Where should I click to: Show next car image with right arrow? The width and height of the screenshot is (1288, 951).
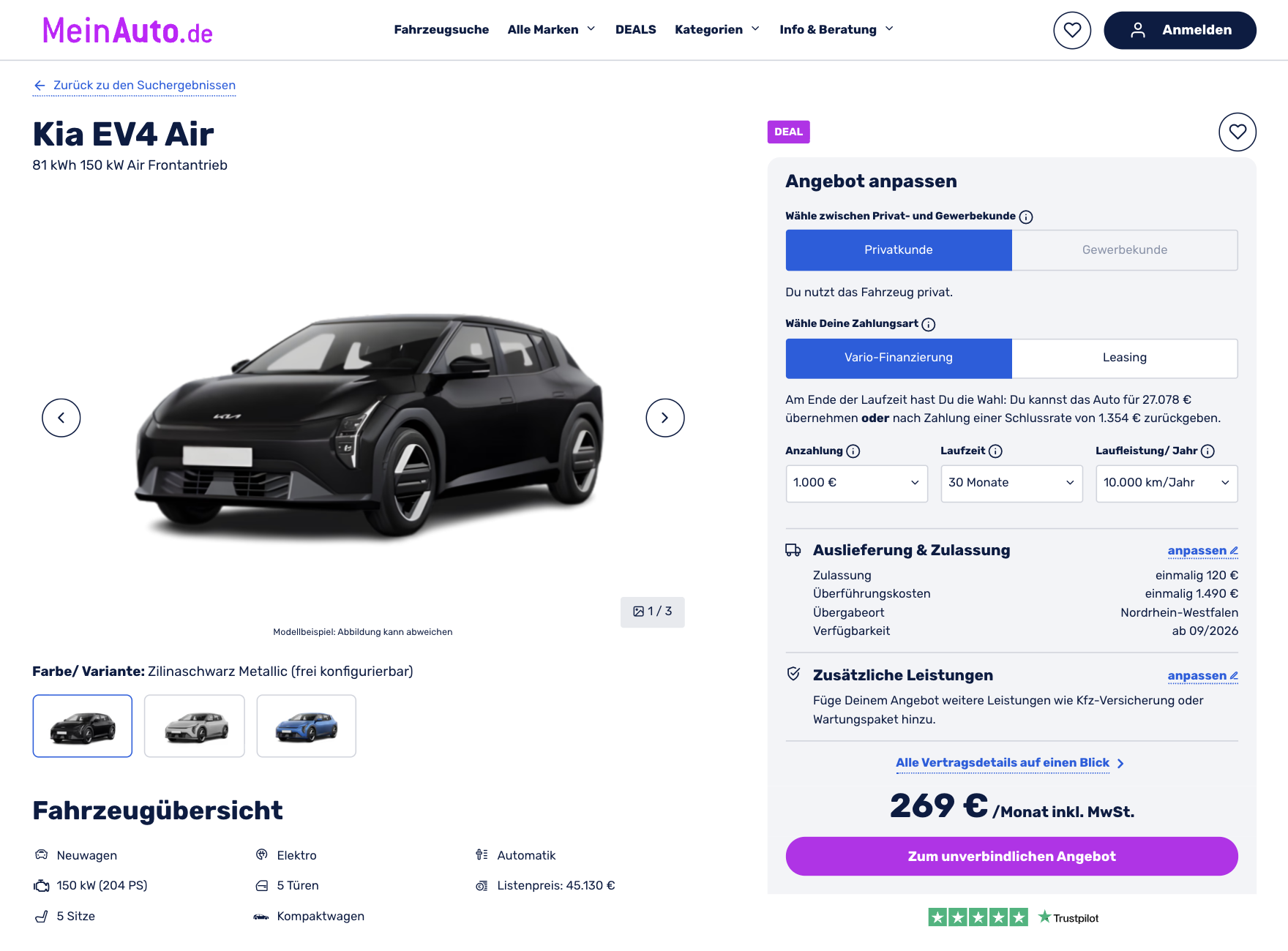pyautogui.click(x=665, y=418)
